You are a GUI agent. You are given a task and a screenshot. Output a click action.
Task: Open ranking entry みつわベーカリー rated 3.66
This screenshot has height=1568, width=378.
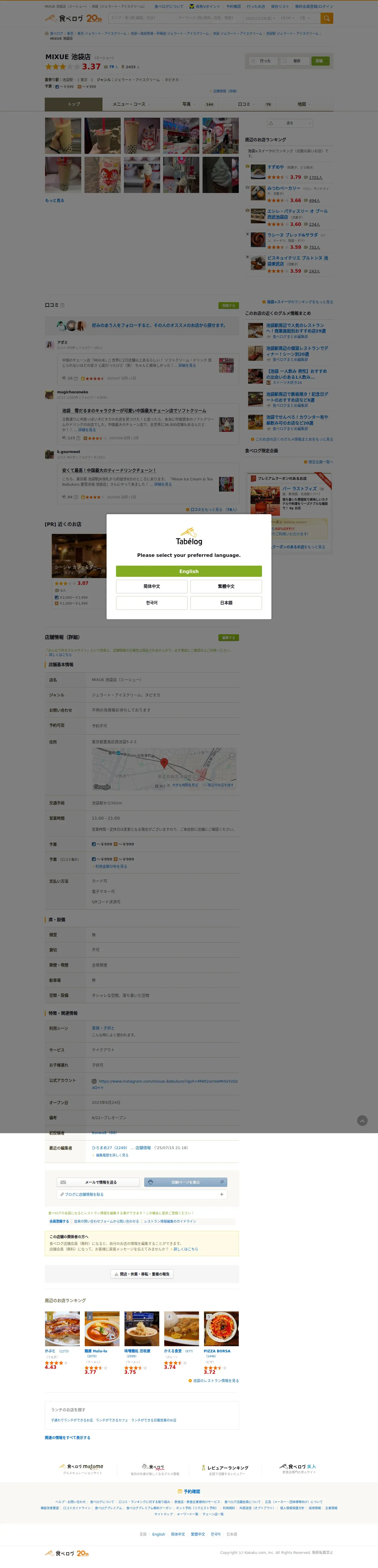click(x=284, y=189)
